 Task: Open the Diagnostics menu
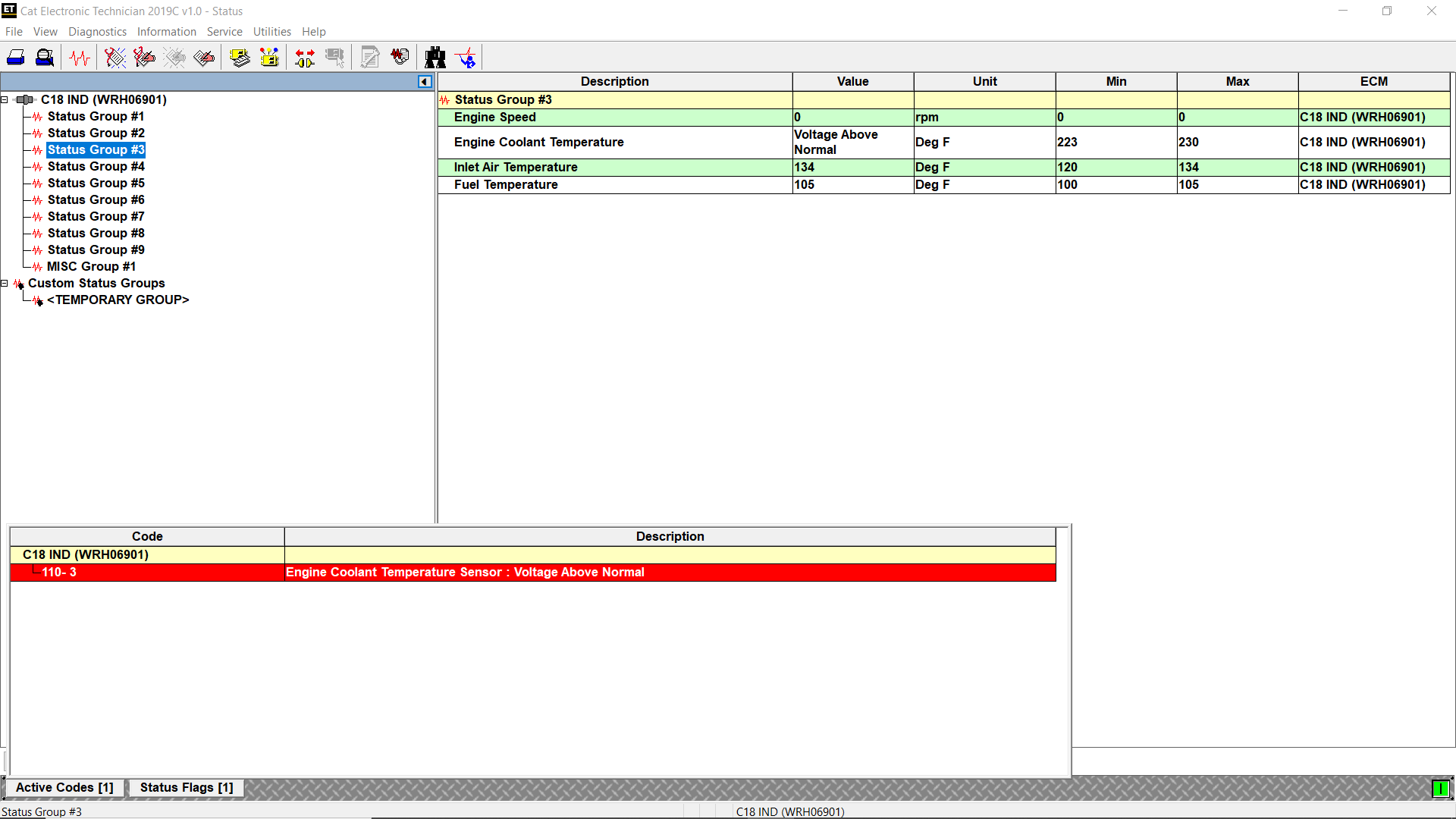tap(97, 32)
